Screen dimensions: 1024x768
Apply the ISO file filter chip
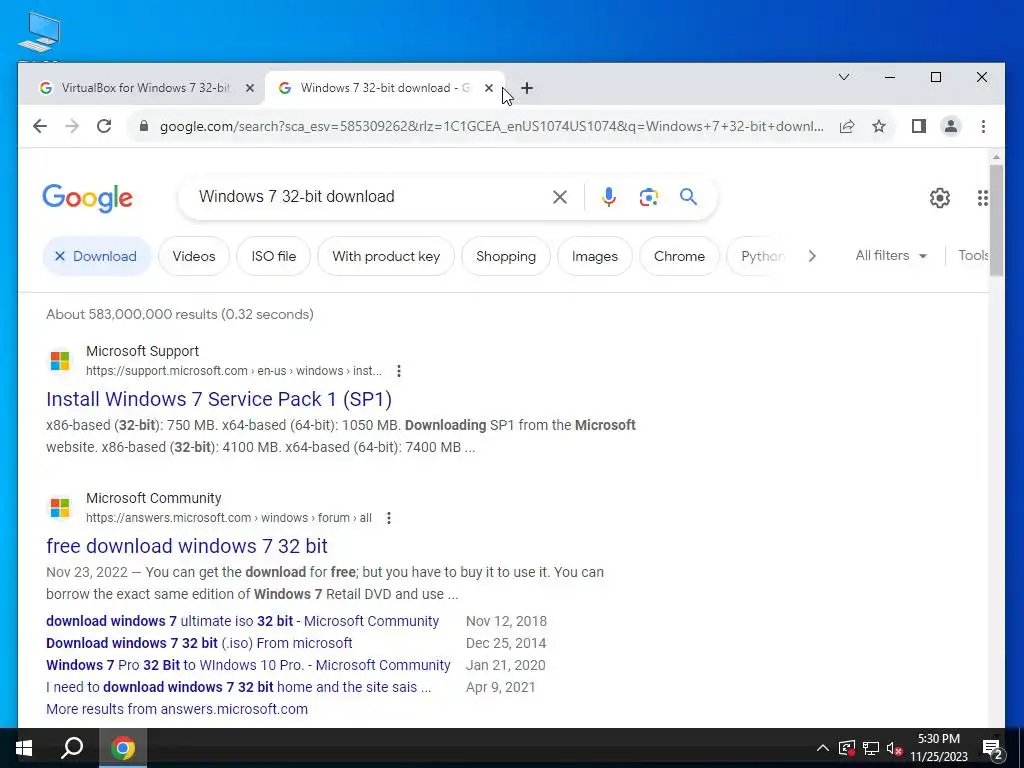coord(274,256)
